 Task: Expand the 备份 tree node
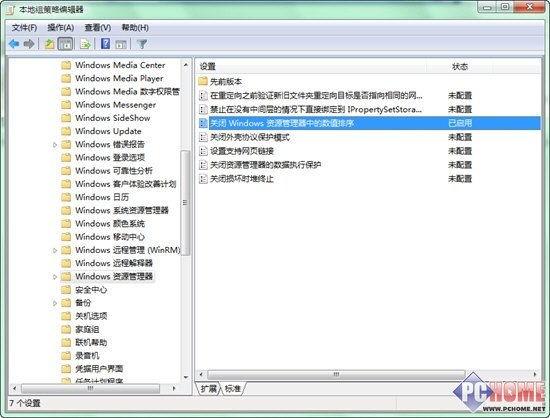(x=55, y=303)
